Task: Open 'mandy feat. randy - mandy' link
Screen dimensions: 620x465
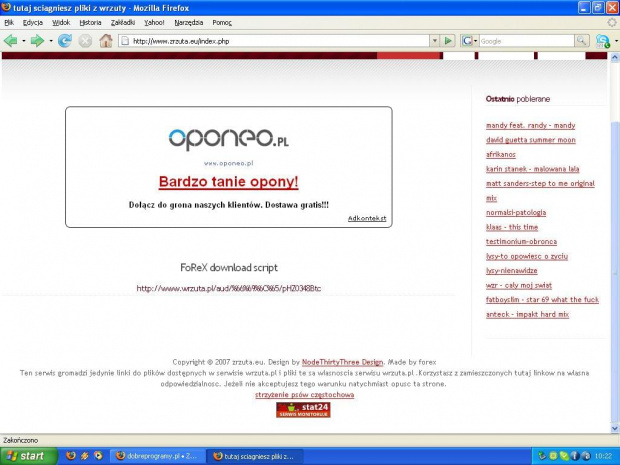Action: (x=530, y=125)
